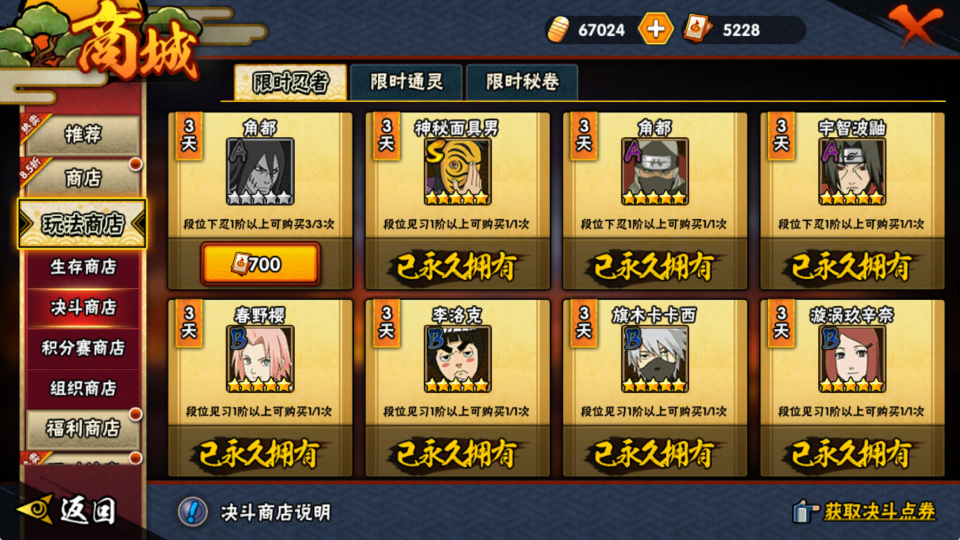This screenshot has height=540, width=960.
Task: Select 生存商店 in the sidebar
Action: 83,267
